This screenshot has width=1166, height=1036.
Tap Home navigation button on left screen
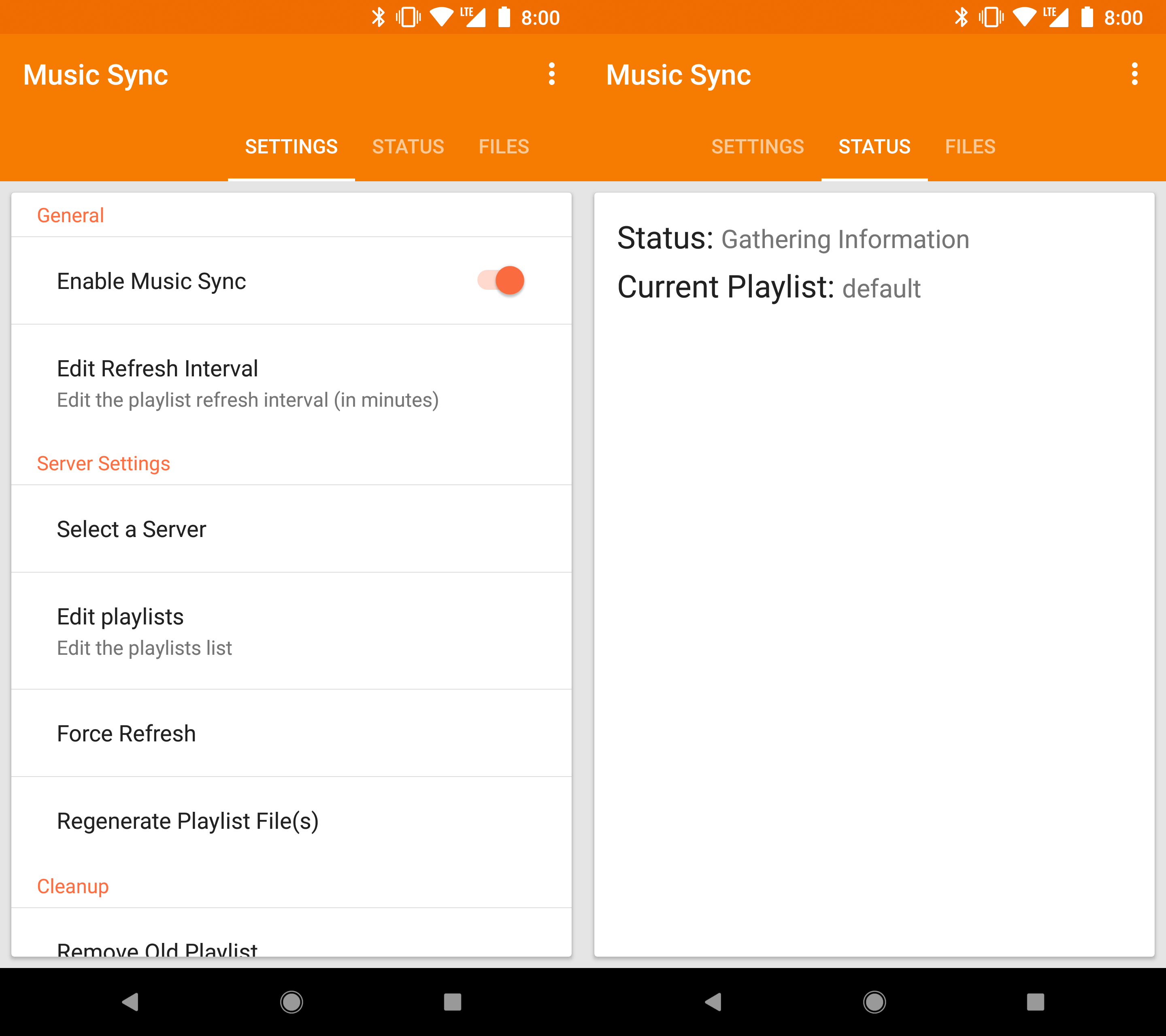click(291, 1002)
